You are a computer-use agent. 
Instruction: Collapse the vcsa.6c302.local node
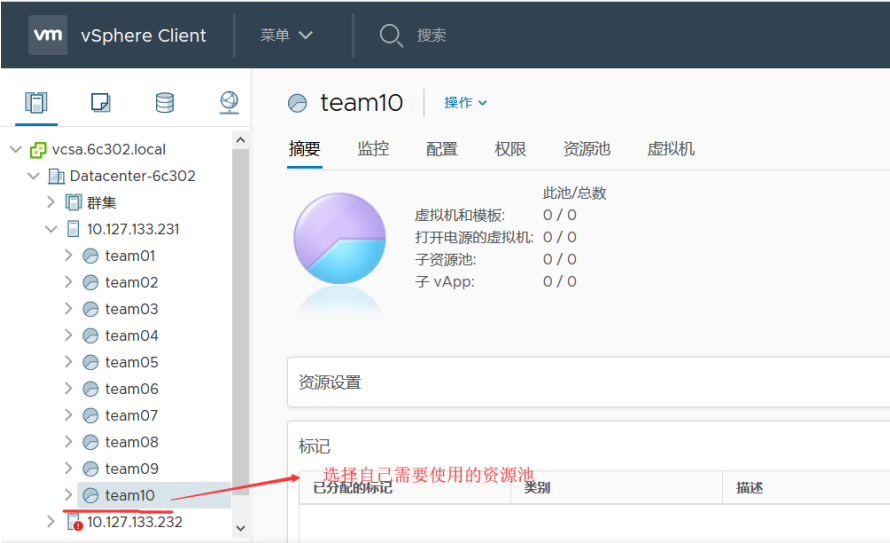point(16,150)
